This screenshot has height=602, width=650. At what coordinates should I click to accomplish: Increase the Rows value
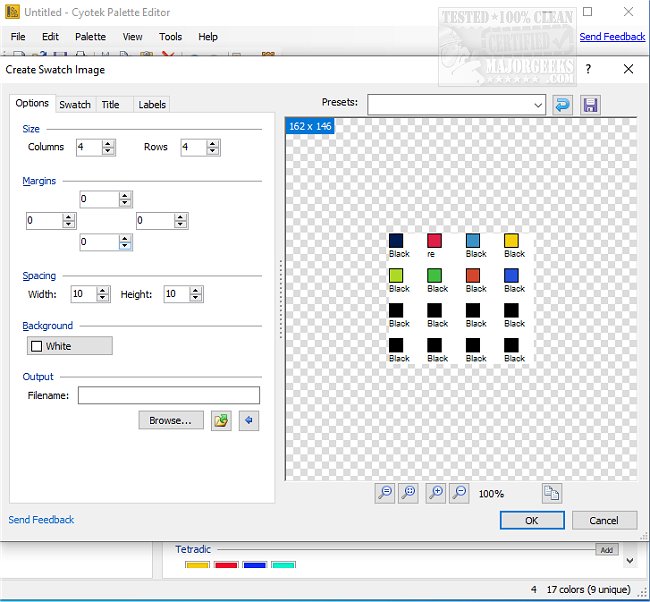pos(213,144)
